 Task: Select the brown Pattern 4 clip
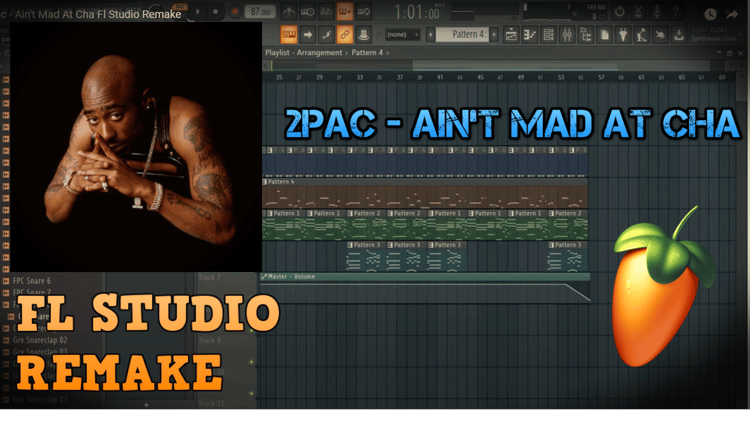tap(425, 193)
